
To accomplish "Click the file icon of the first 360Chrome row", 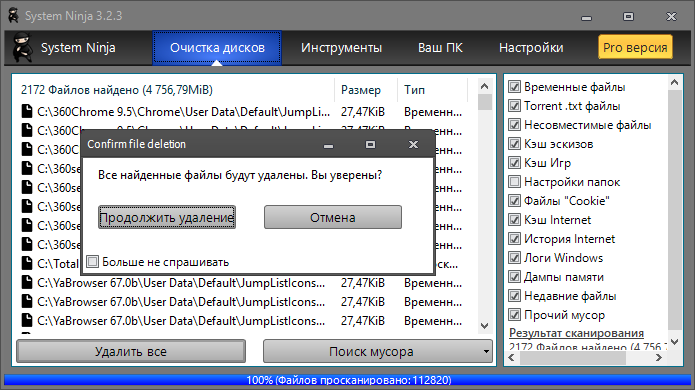I will pos(27,111).
